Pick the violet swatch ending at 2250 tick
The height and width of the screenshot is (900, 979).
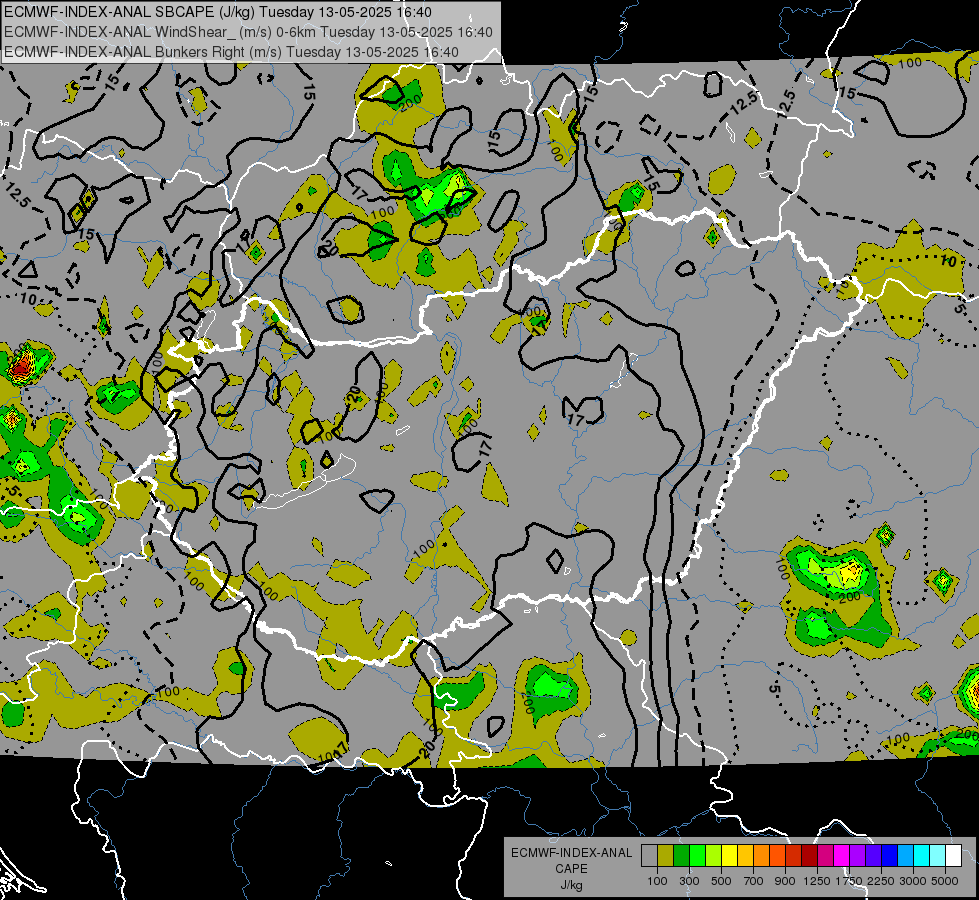874,855
